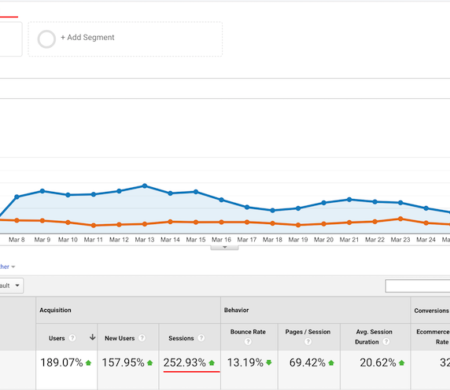Collapse the chart using center handle arrow
This screenshot has width=450, height=390.
[x=224, y=247]
